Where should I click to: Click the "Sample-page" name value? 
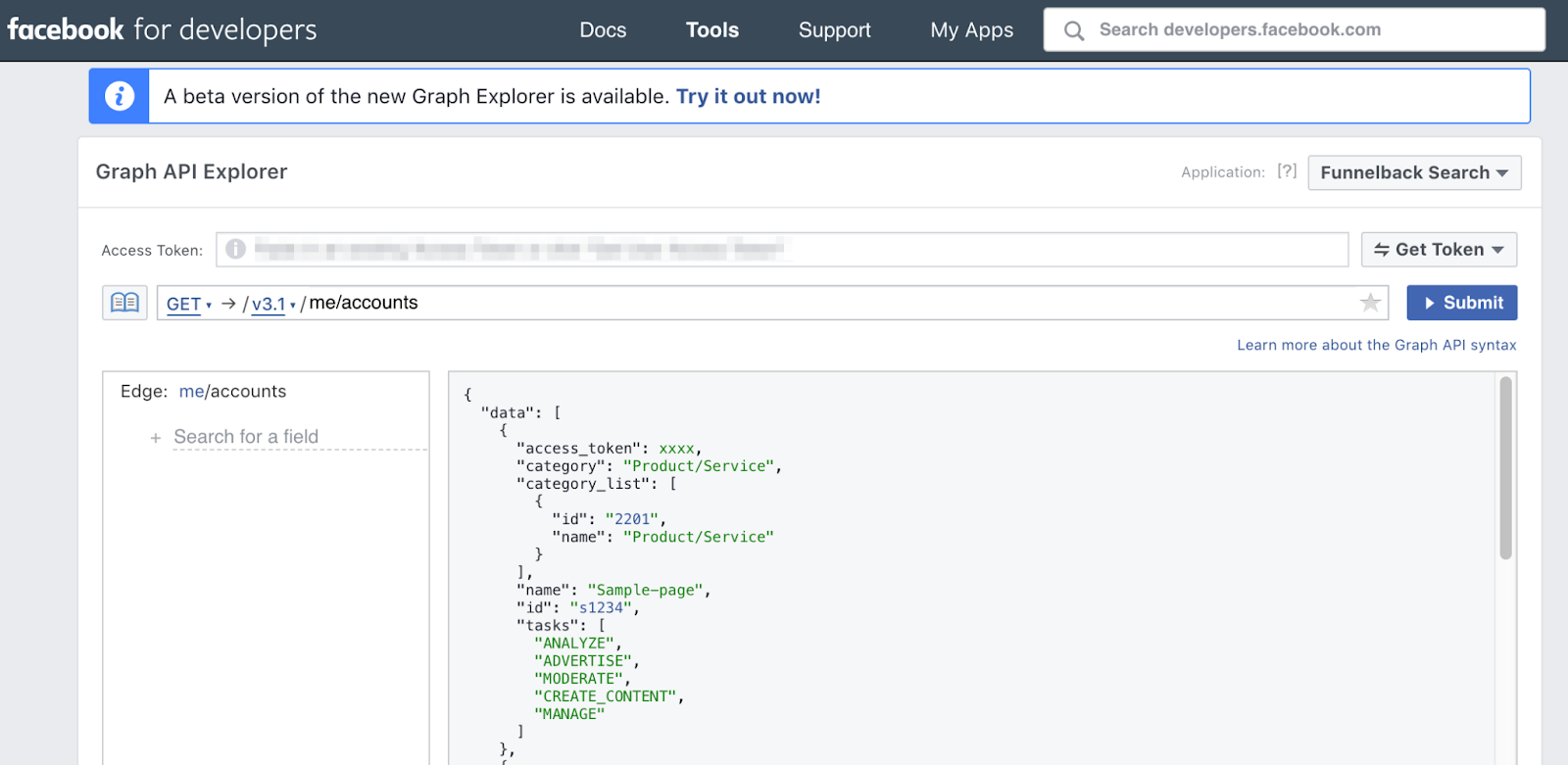point(645,590)
